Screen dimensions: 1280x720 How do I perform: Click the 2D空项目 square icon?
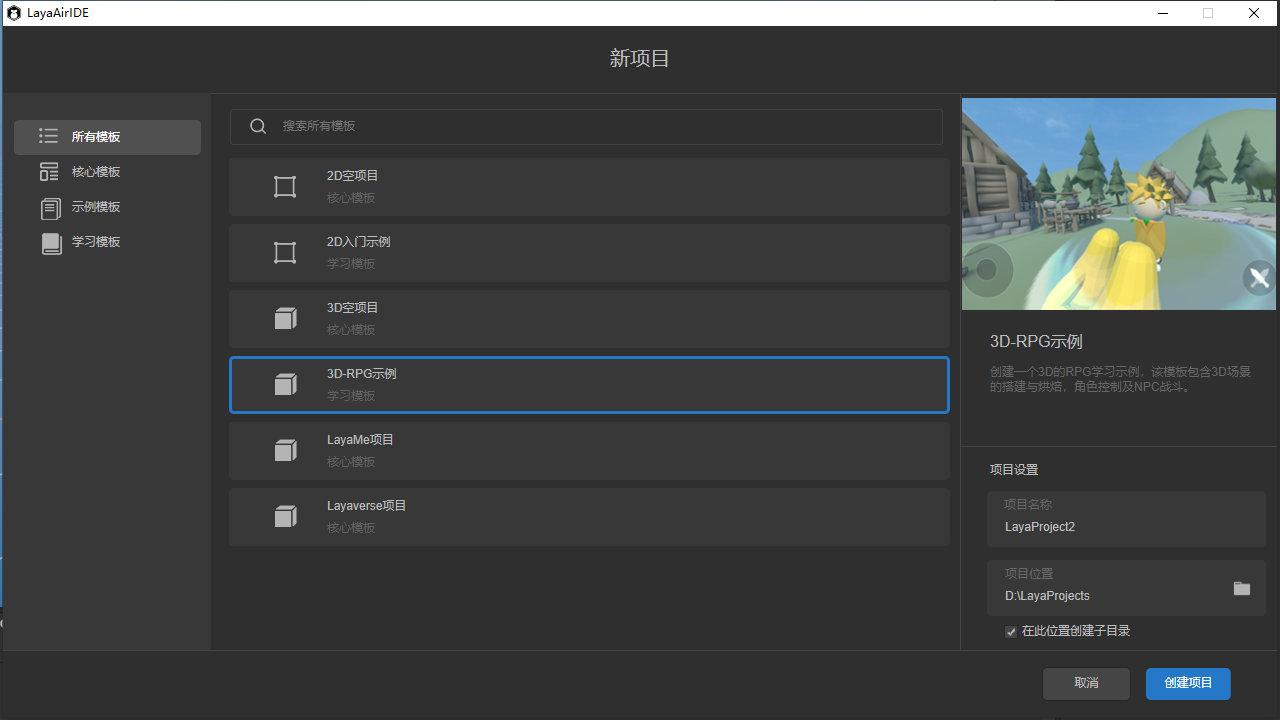coord(285,187)
